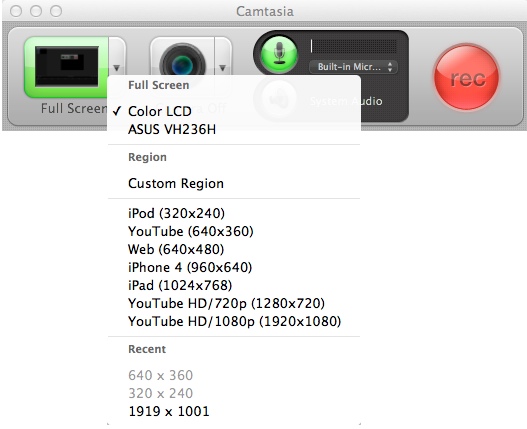Choose Custom Region option
527x429 pixels.
point(234,183)
